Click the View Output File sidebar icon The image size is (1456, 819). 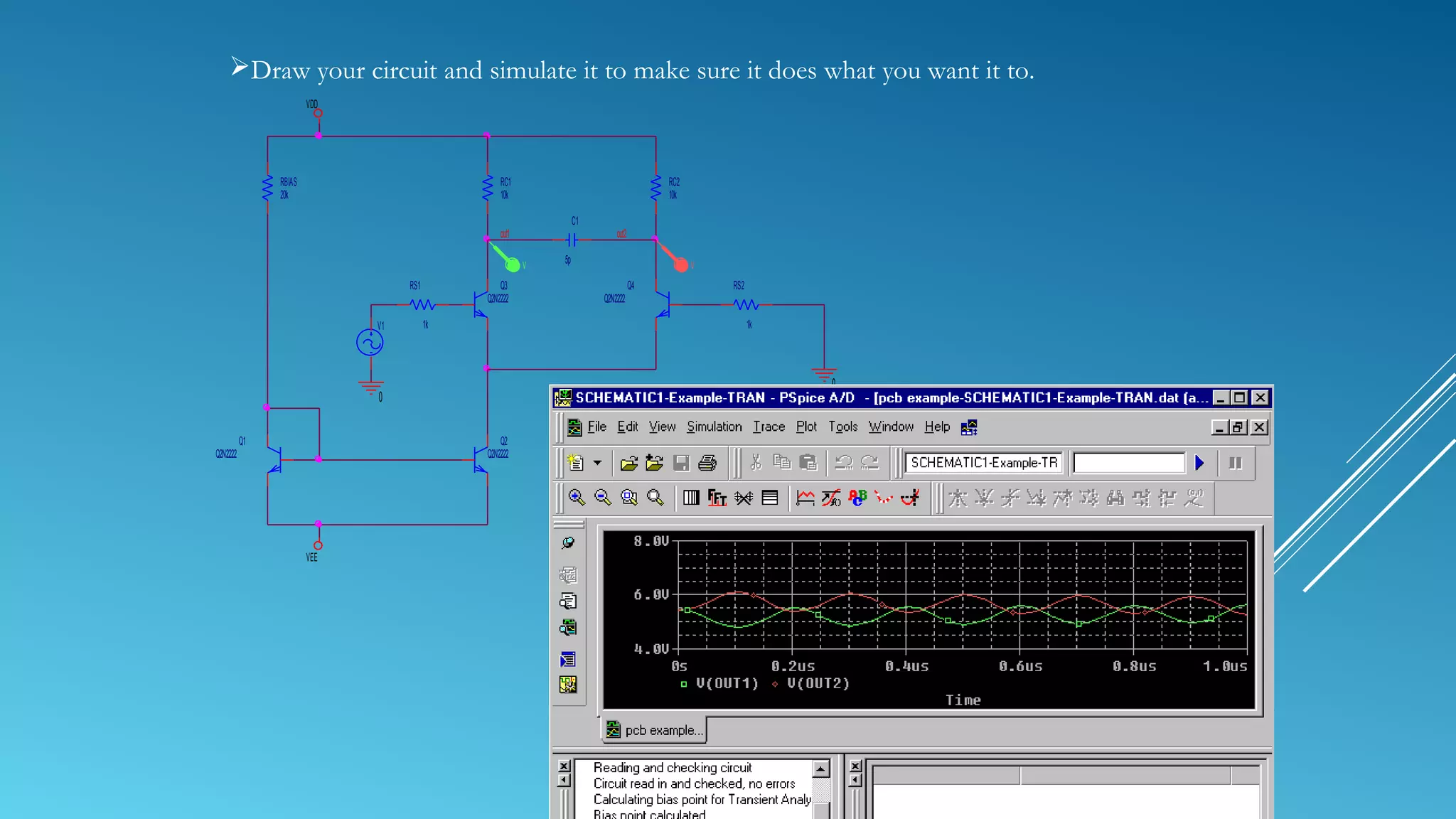pyautogui.click(x=568, y=601)
